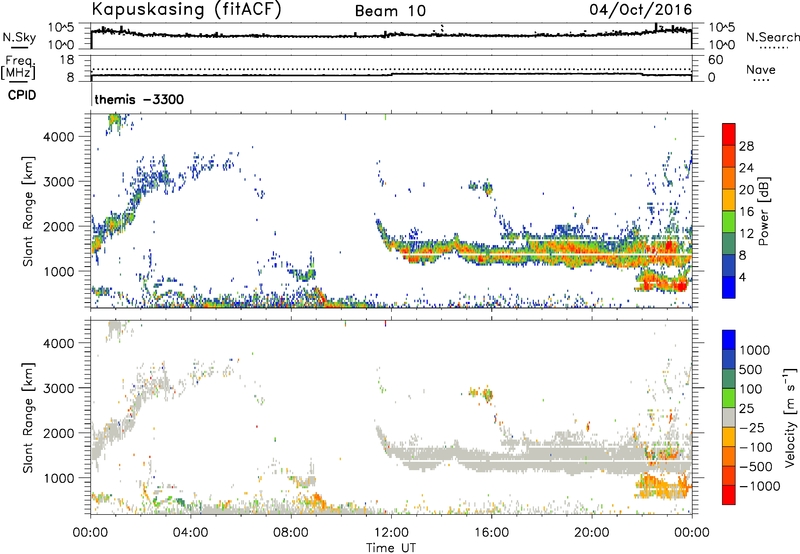Click the 'themis -3300' text
This screenshot has width=800, height=554.
coord(139,99)
